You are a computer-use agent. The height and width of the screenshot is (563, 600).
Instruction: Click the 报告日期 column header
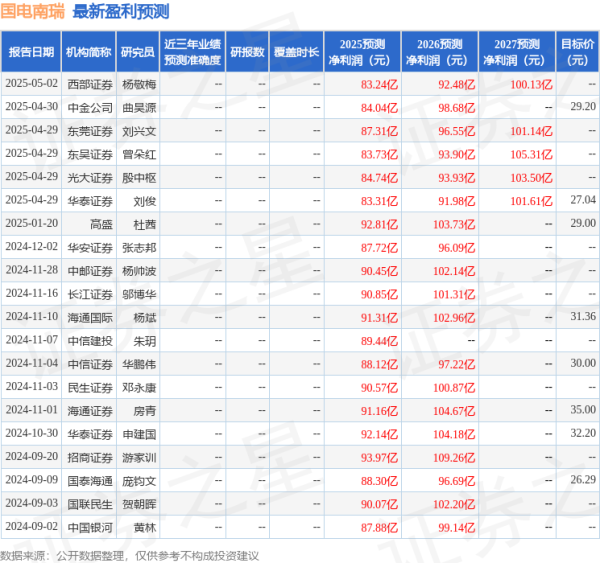[31, 52]
